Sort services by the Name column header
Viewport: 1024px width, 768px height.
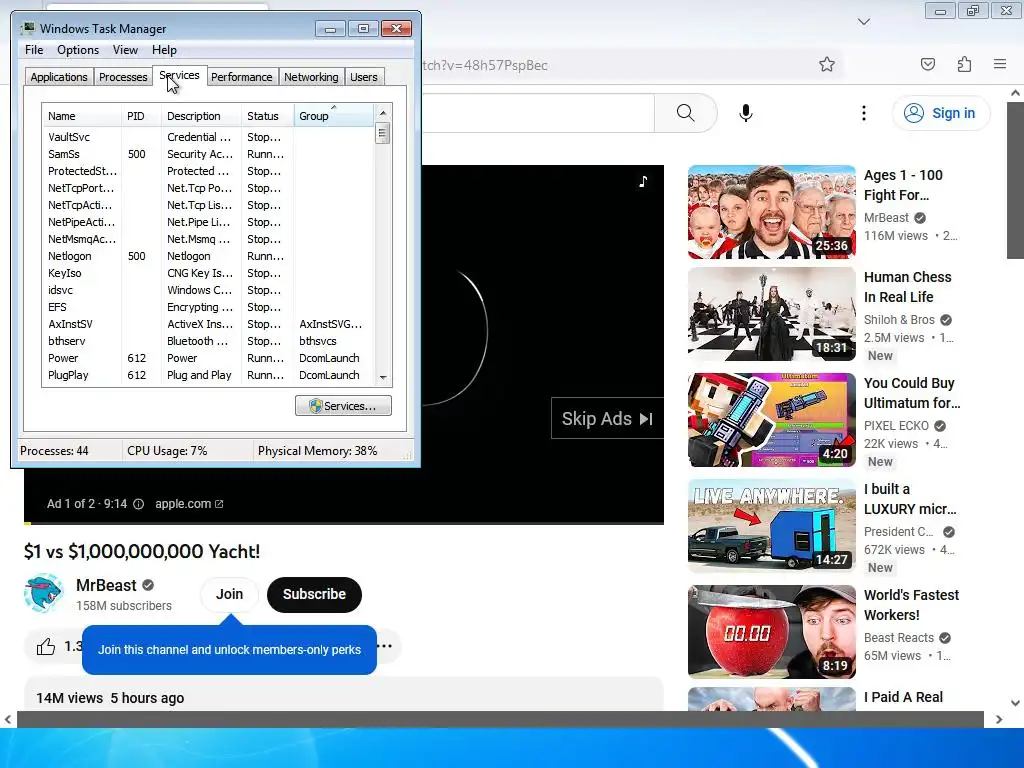82,116
